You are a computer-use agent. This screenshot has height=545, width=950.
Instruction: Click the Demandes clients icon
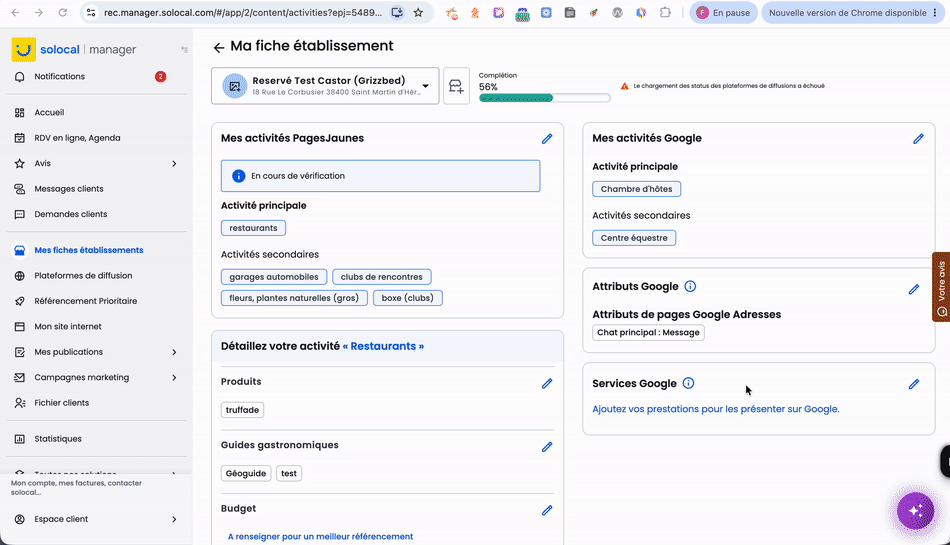[19, 214]
